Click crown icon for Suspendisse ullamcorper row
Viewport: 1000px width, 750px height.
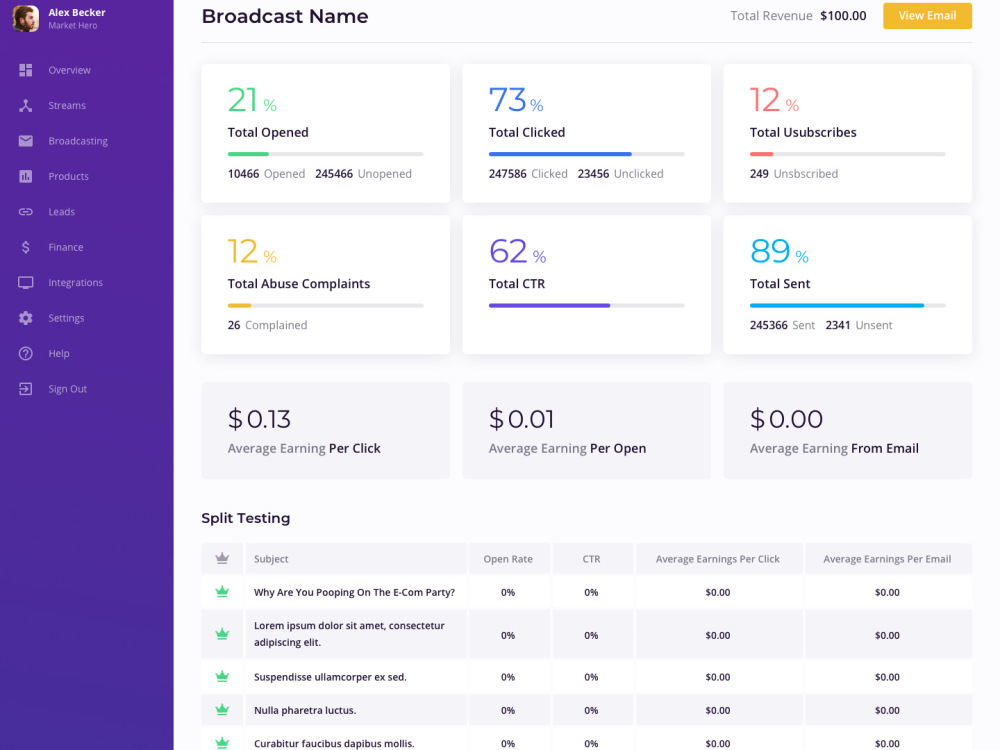tap(222, 677)
